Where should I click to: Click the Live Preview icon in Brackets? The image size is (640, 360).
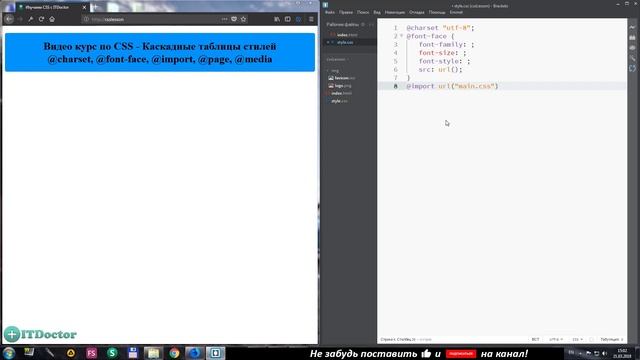coord(632,27)
